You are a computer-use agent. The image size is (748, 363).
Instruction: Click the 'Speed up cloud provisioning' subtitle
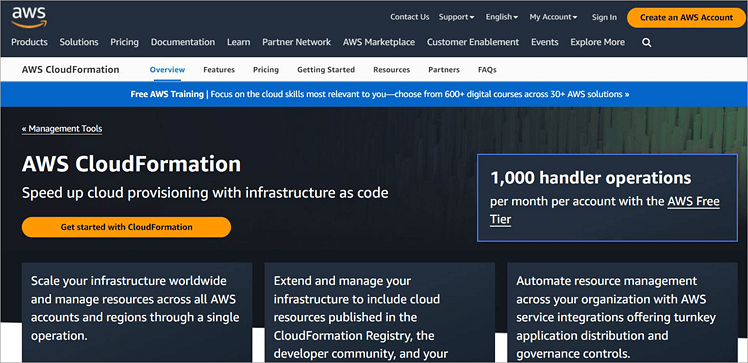205,193
